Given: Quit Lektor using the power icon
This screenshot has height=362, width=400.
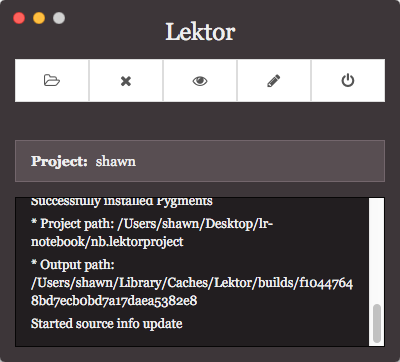Looking at the screenshot, I should point(348,80).
